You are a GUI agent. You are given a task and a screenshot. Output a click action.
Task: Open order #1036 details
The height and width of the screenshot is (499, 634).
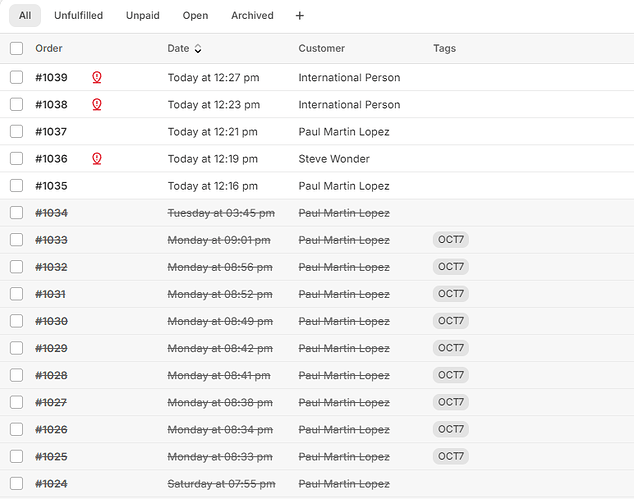[x=51, y=159]
